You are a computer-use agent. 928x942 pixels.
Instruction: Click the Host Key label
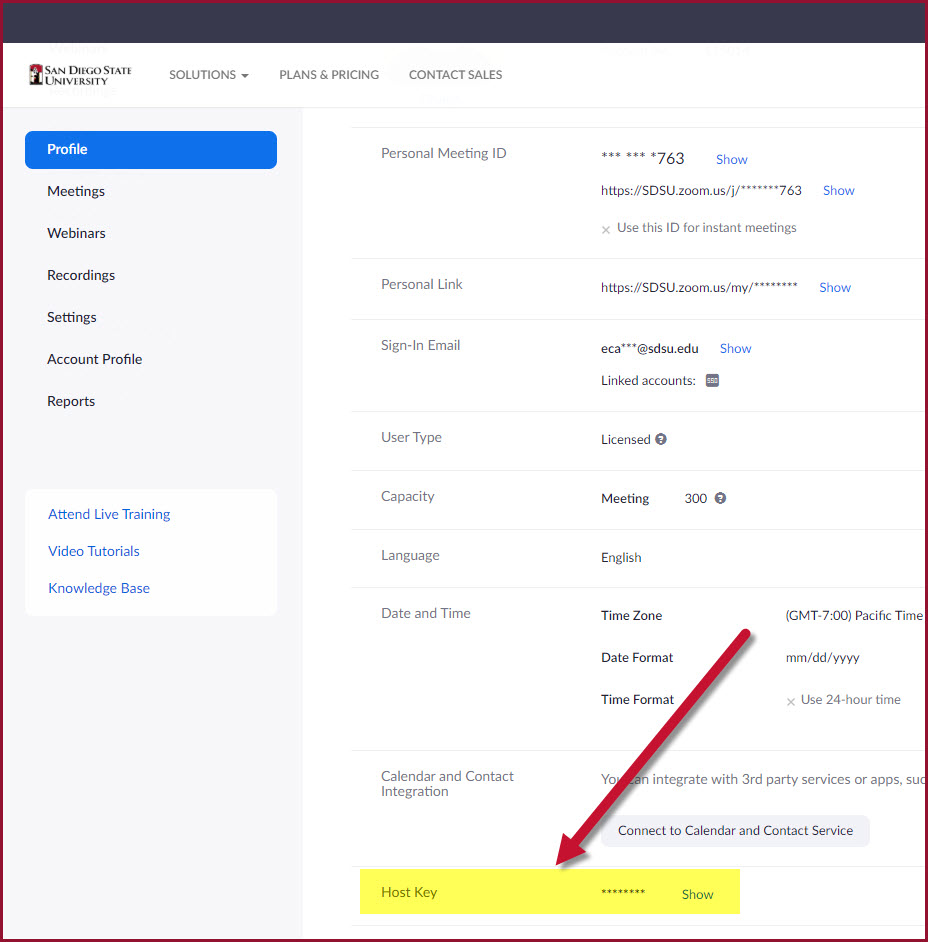click(x=409, y=893)
